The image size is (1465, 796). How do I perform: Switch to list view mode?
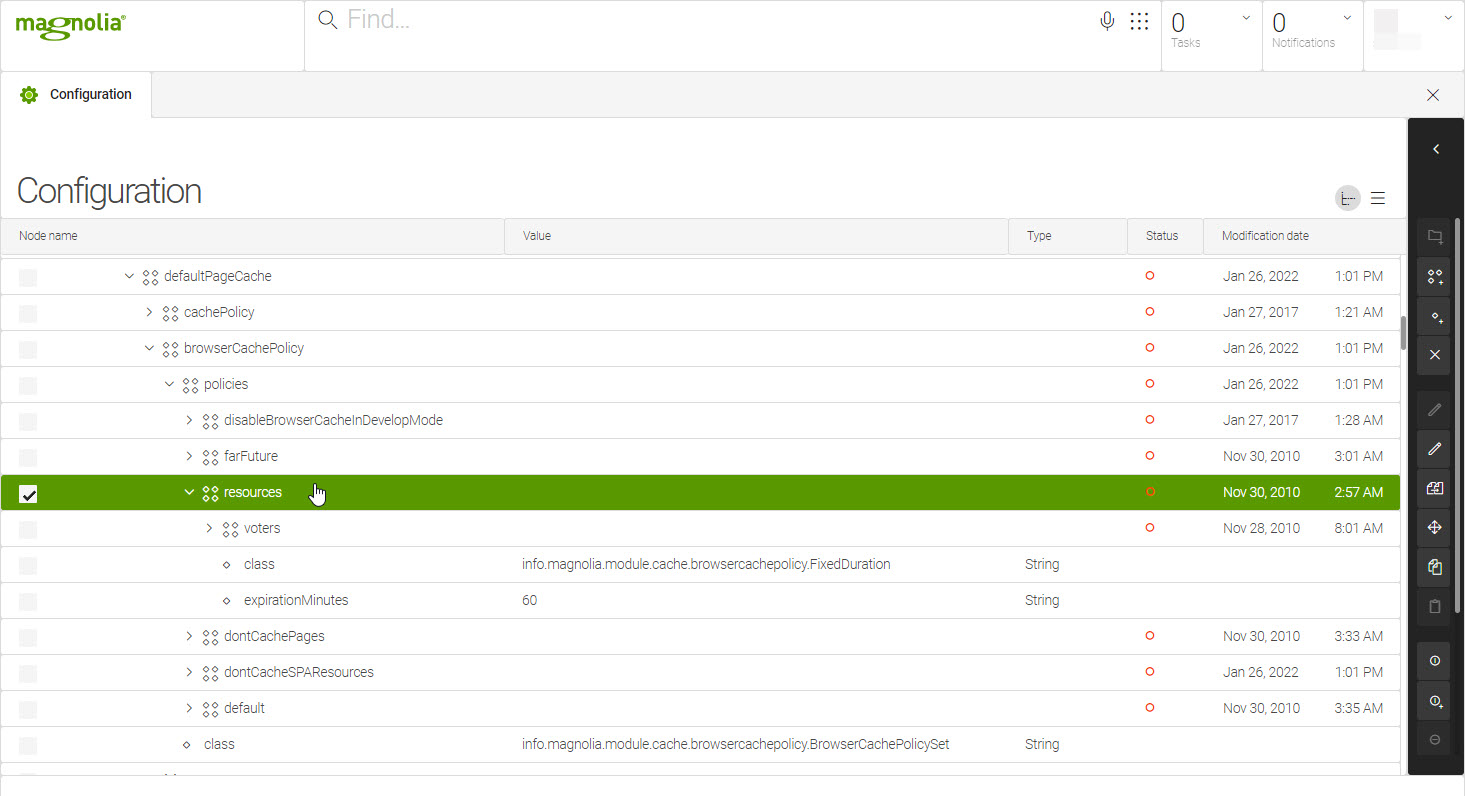(x=1378, y=198)
